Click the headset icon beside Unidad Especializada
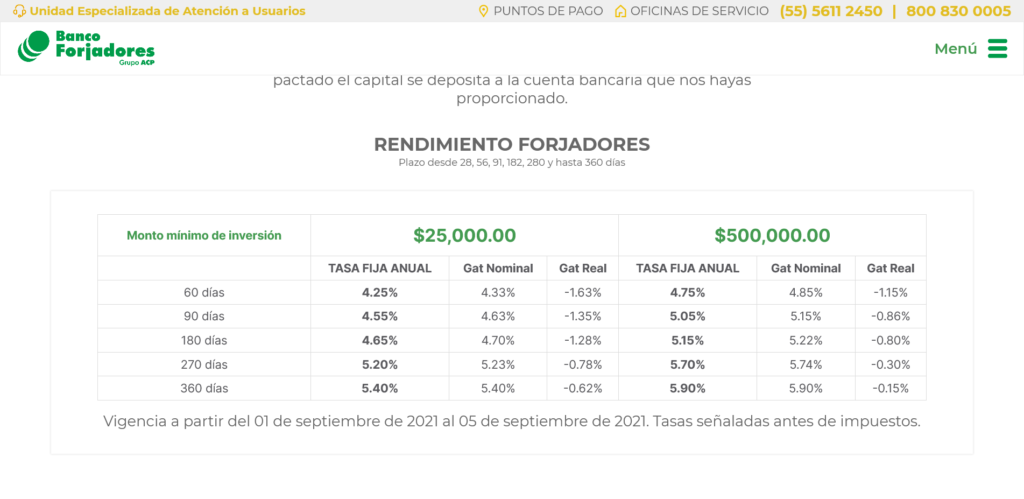Screen dimensions: 1024x499 pos(20,11)
